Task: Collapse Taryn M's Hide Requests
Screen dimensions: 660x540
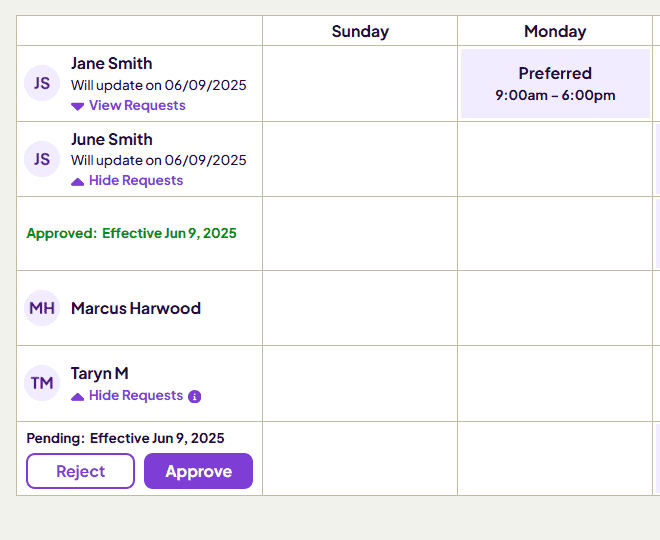Action: pos(136,395)
